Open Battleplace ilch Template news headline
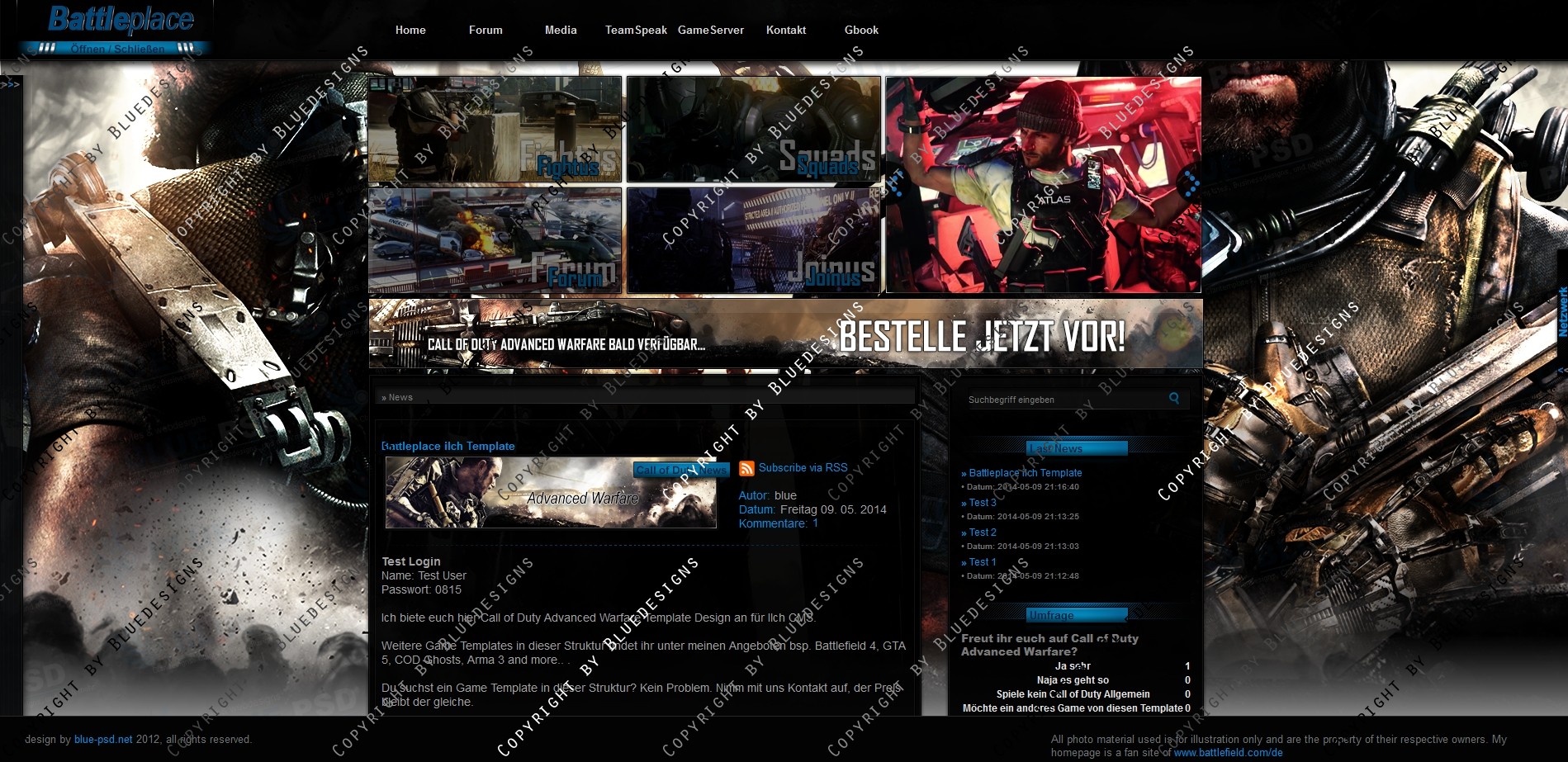1568x762 pixels. tap(448, 446)
